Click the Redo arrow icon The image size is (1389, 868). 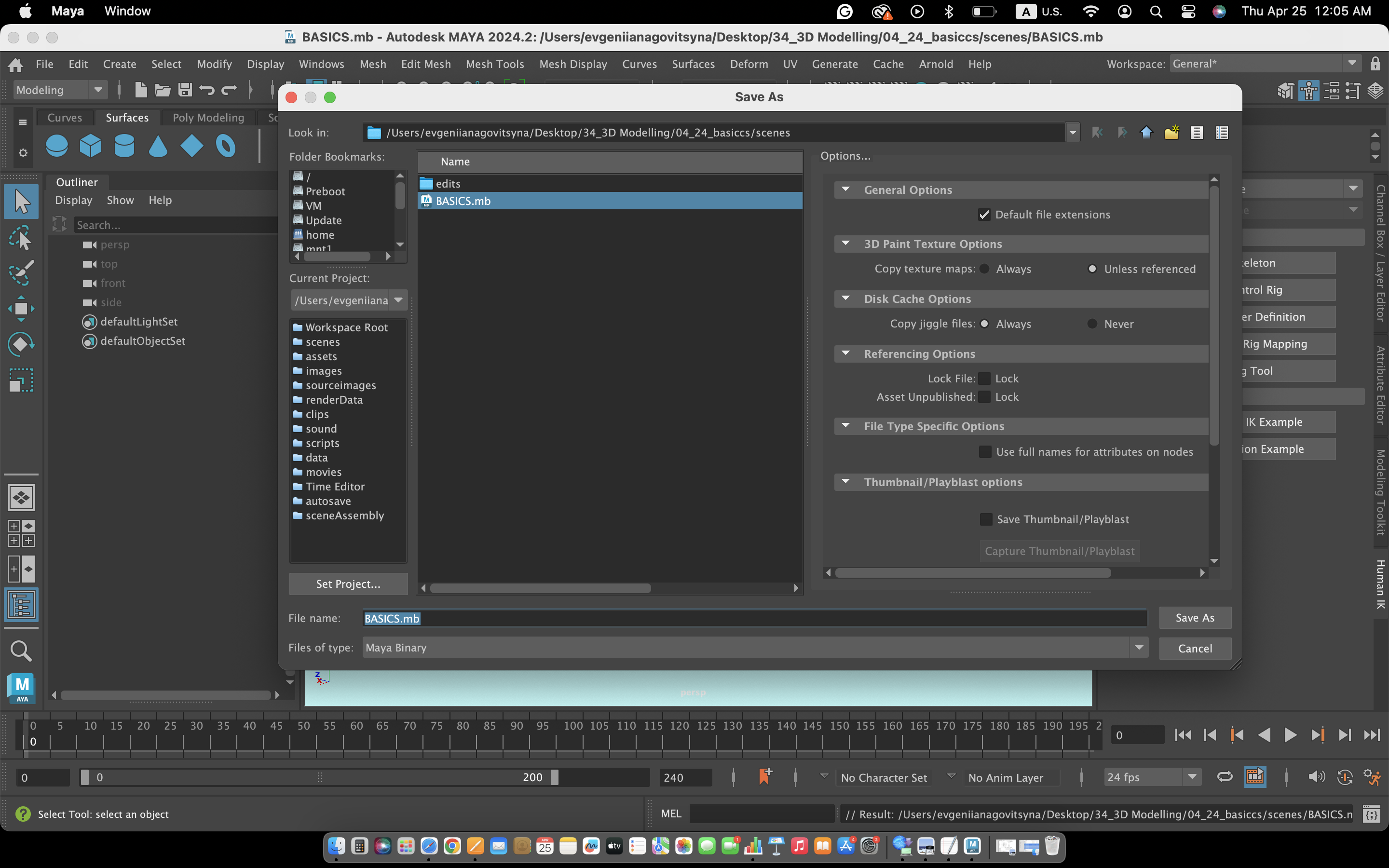pos(229,90)
